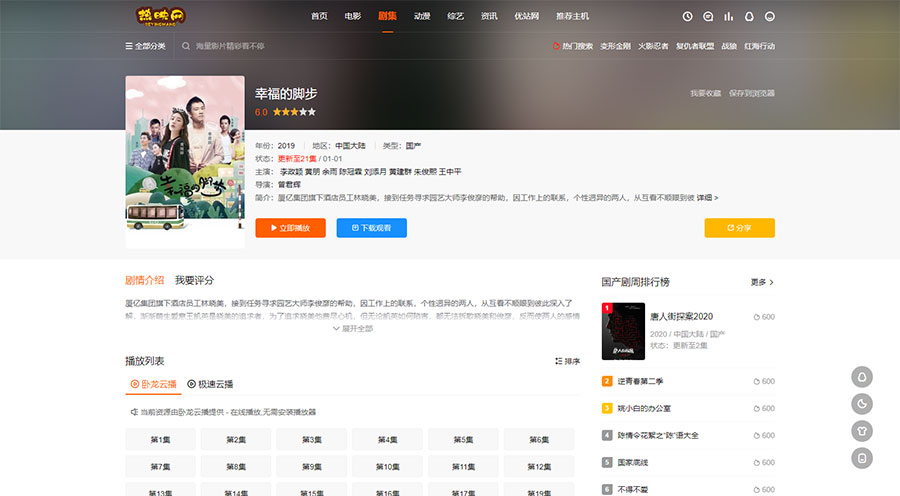
Task: Click the blue 下载观看 button
Action: [x=371, y=228]
